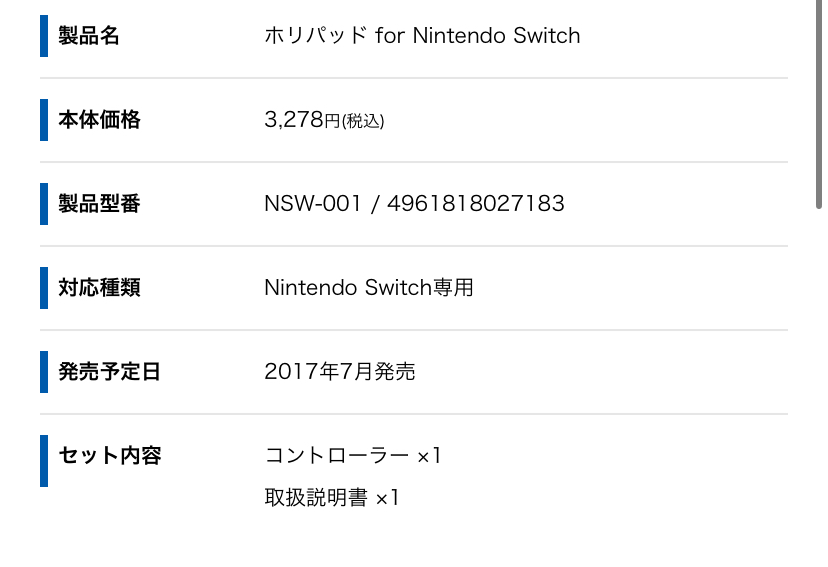Click the 製品名 label heading

coord(89,36)
